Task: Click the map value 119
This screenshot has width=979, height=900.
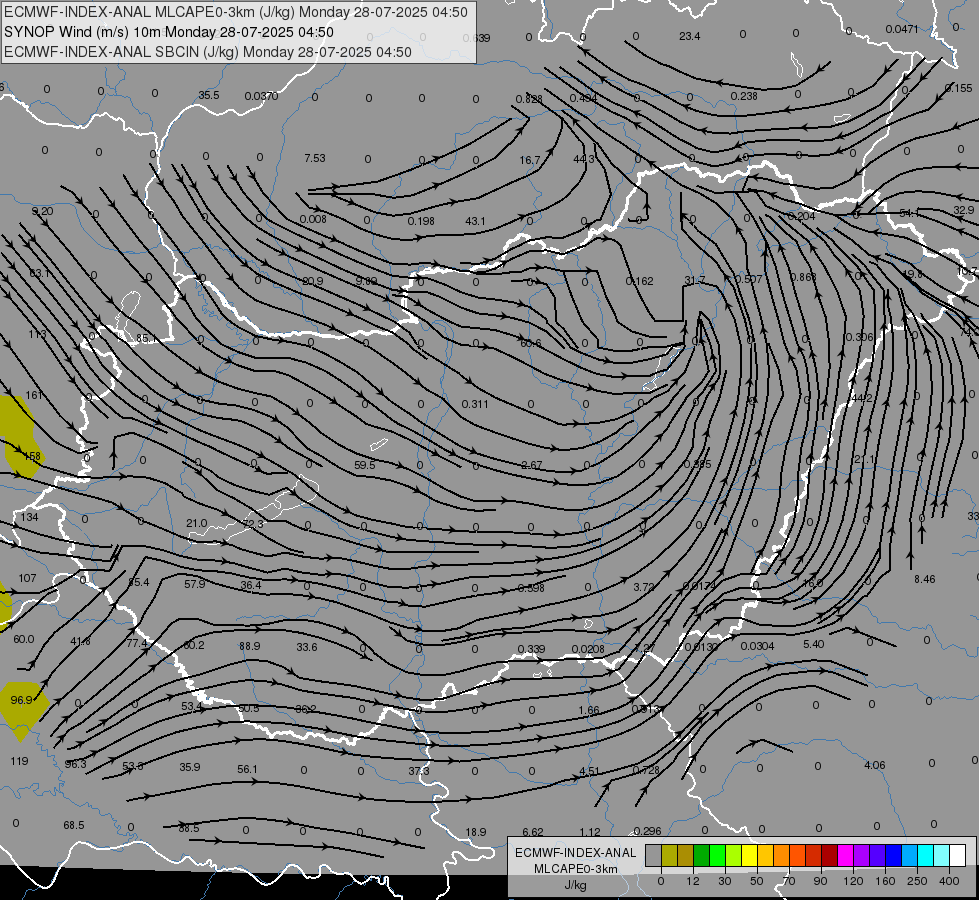Action: 19,761
